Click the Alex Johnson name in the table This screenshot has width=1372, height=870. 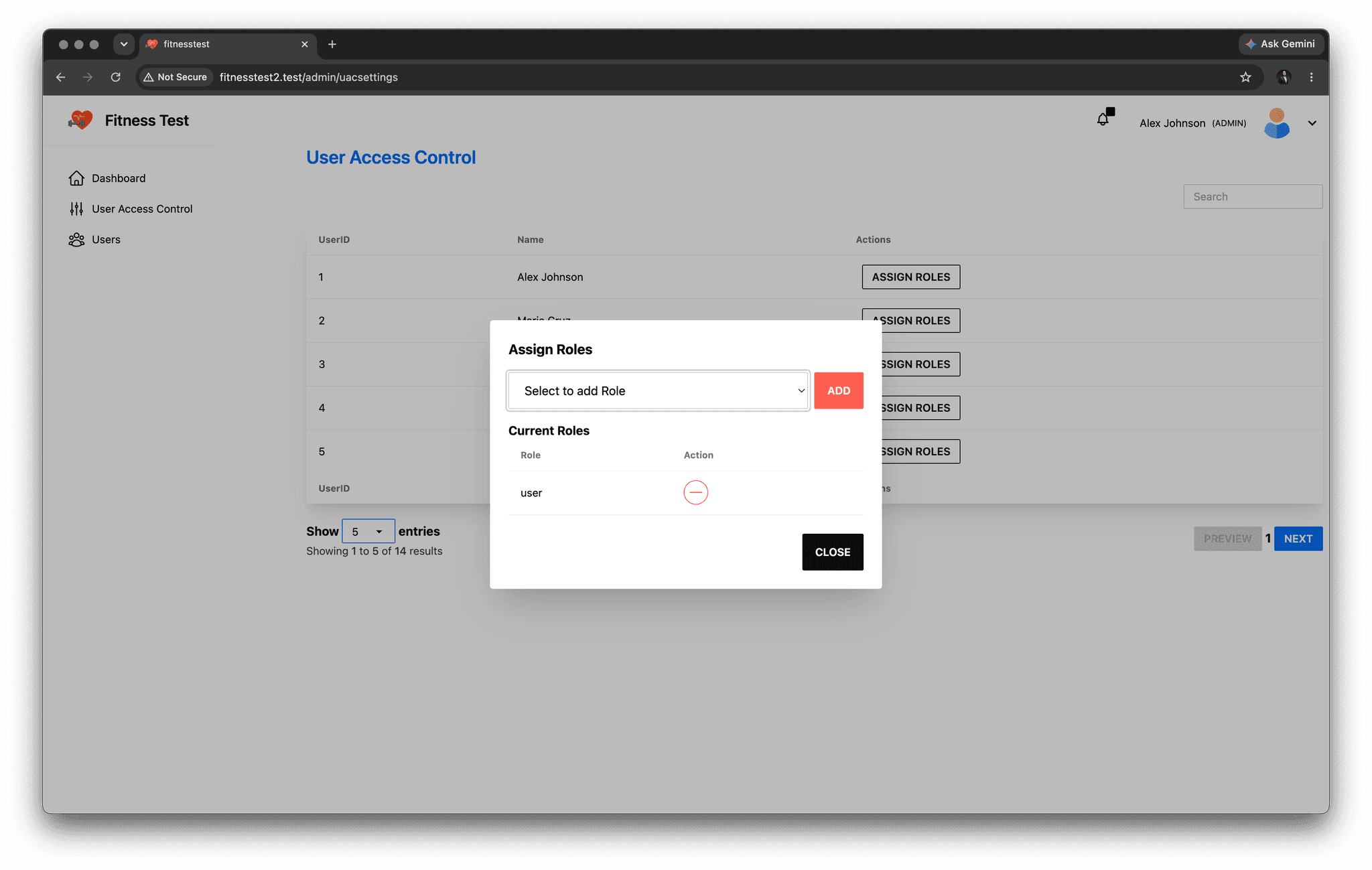click(550, 277)
